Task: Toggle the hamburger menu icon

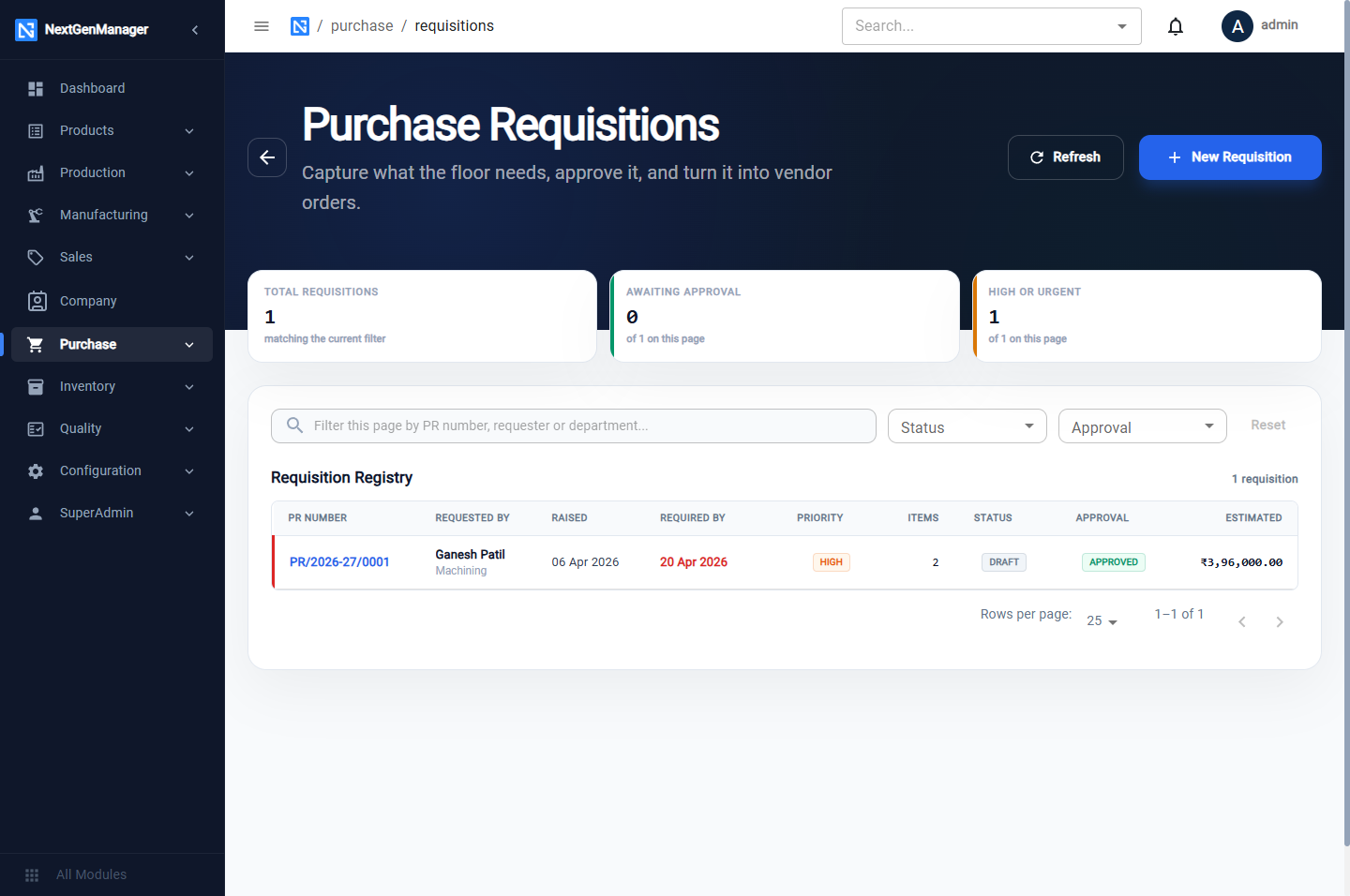Action: coord(262,26)
